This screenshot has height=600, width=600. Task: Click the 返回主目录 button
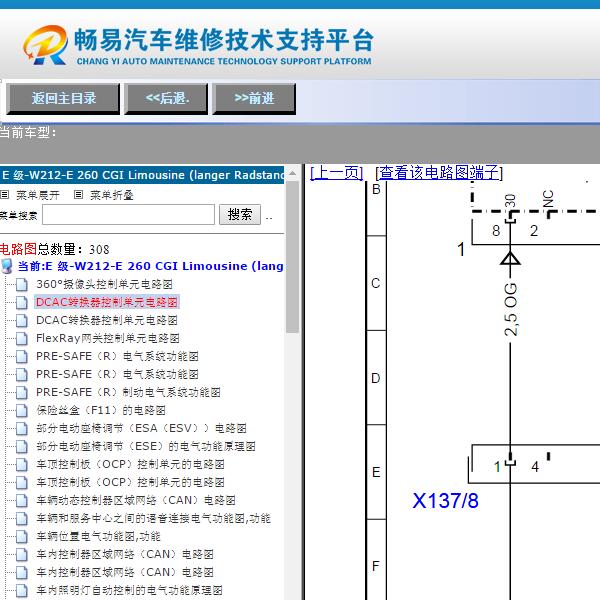click(x=63, y=99)
